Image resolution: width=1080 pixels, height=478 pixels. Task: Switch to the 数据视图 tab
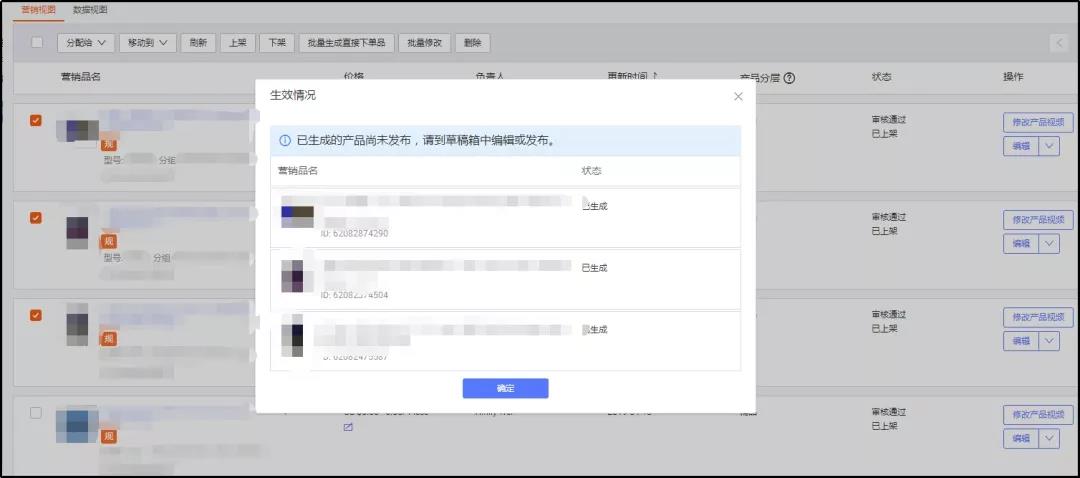90,10
